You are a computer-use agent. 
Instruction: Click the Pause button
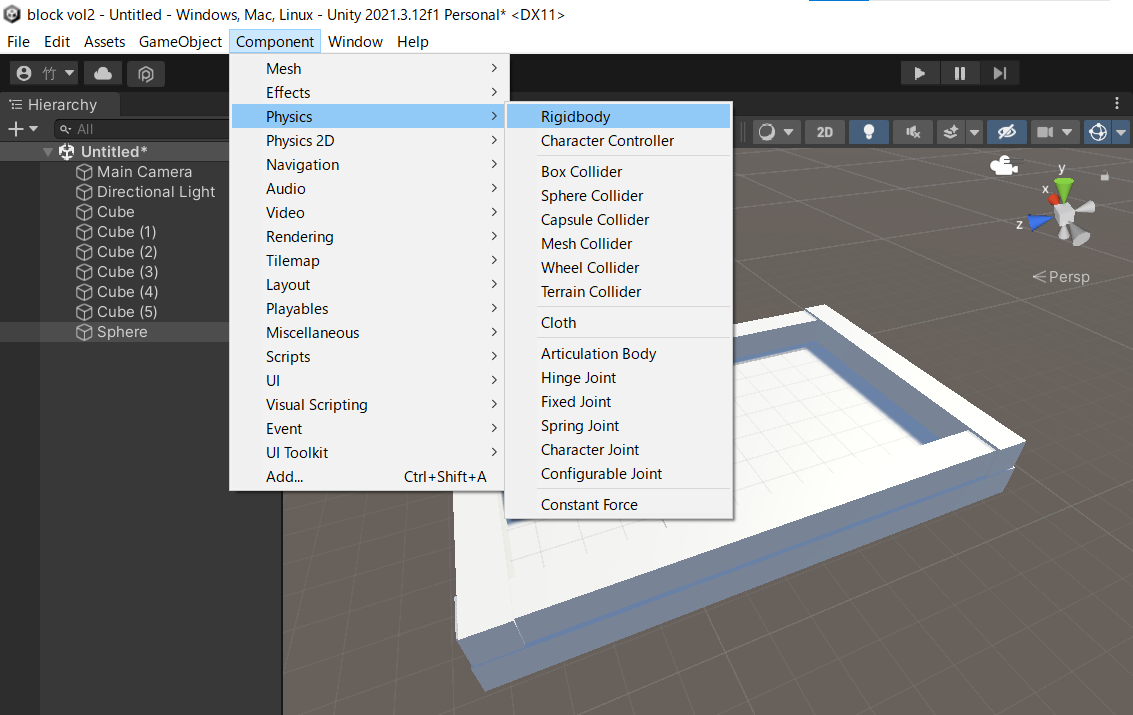(x=960, y=73)
